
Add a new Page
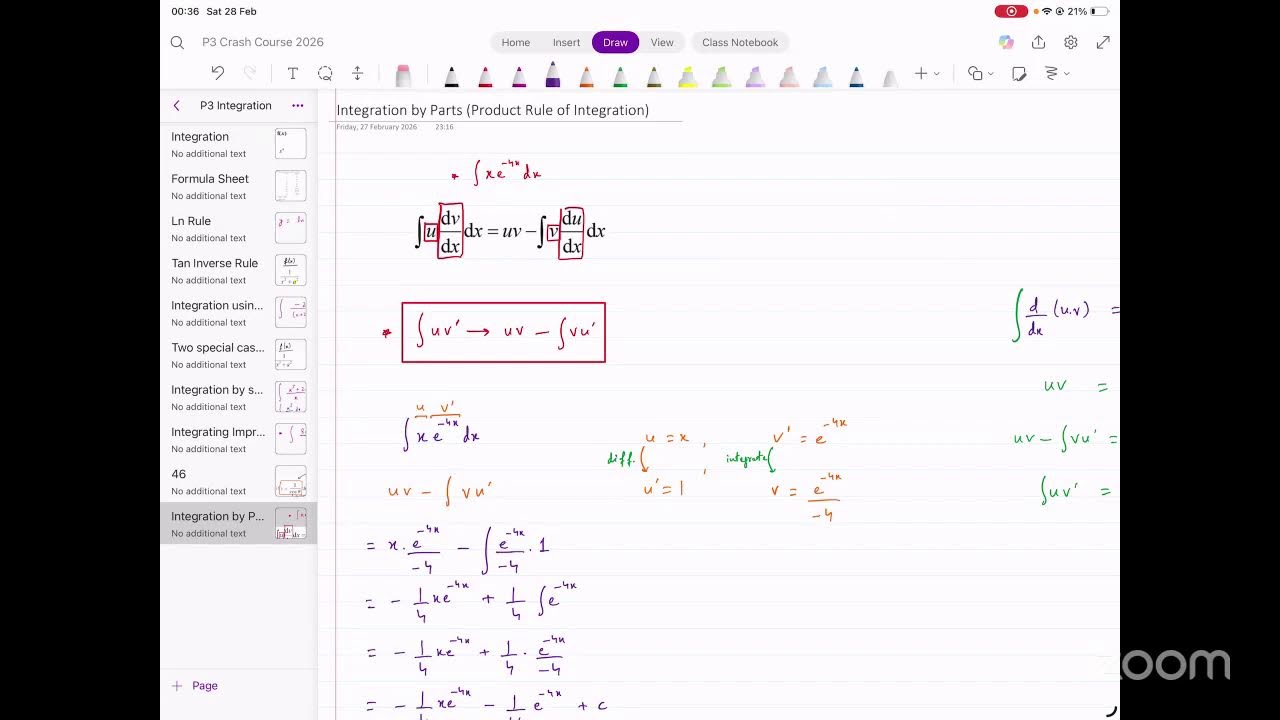tap(195, 686)
